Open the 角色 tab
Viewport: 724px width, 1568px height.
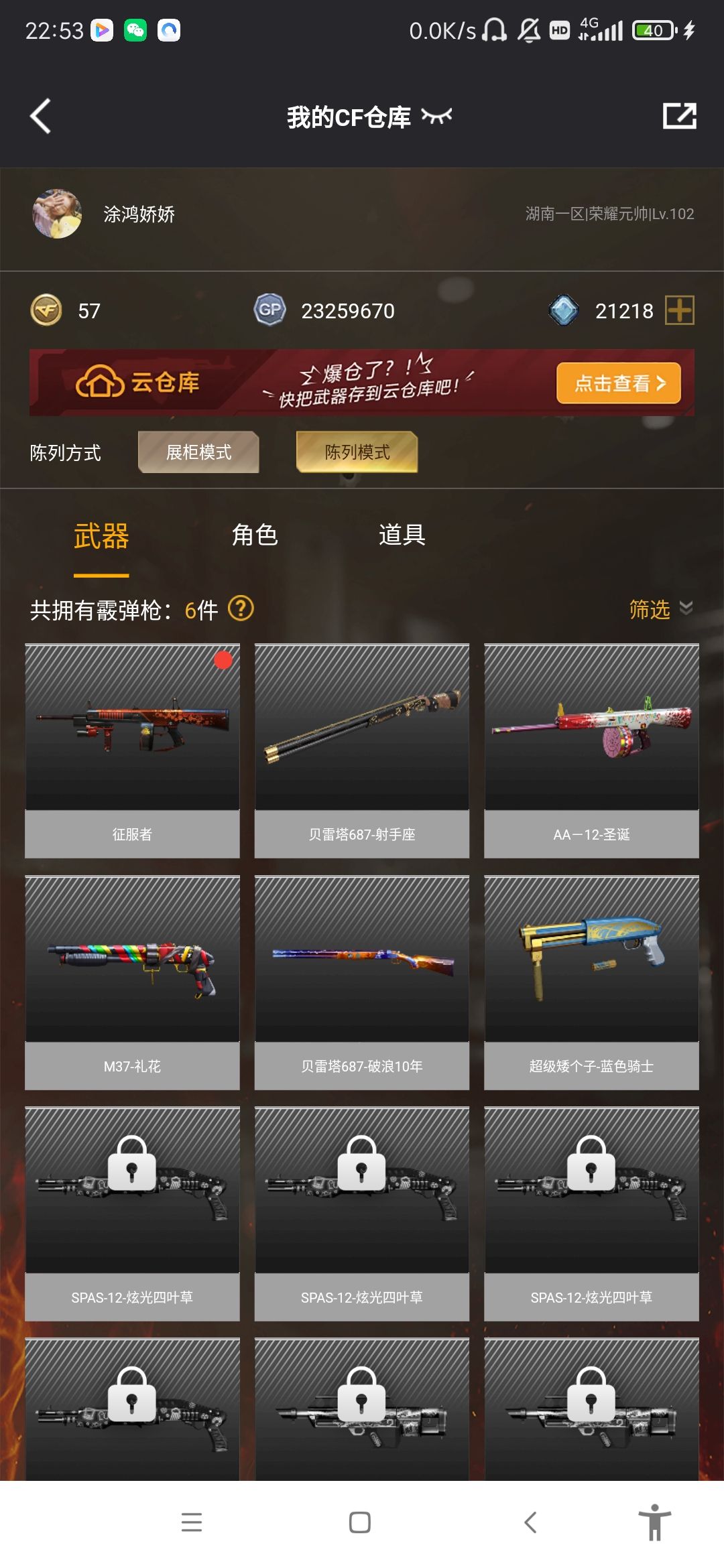(255, 535)
